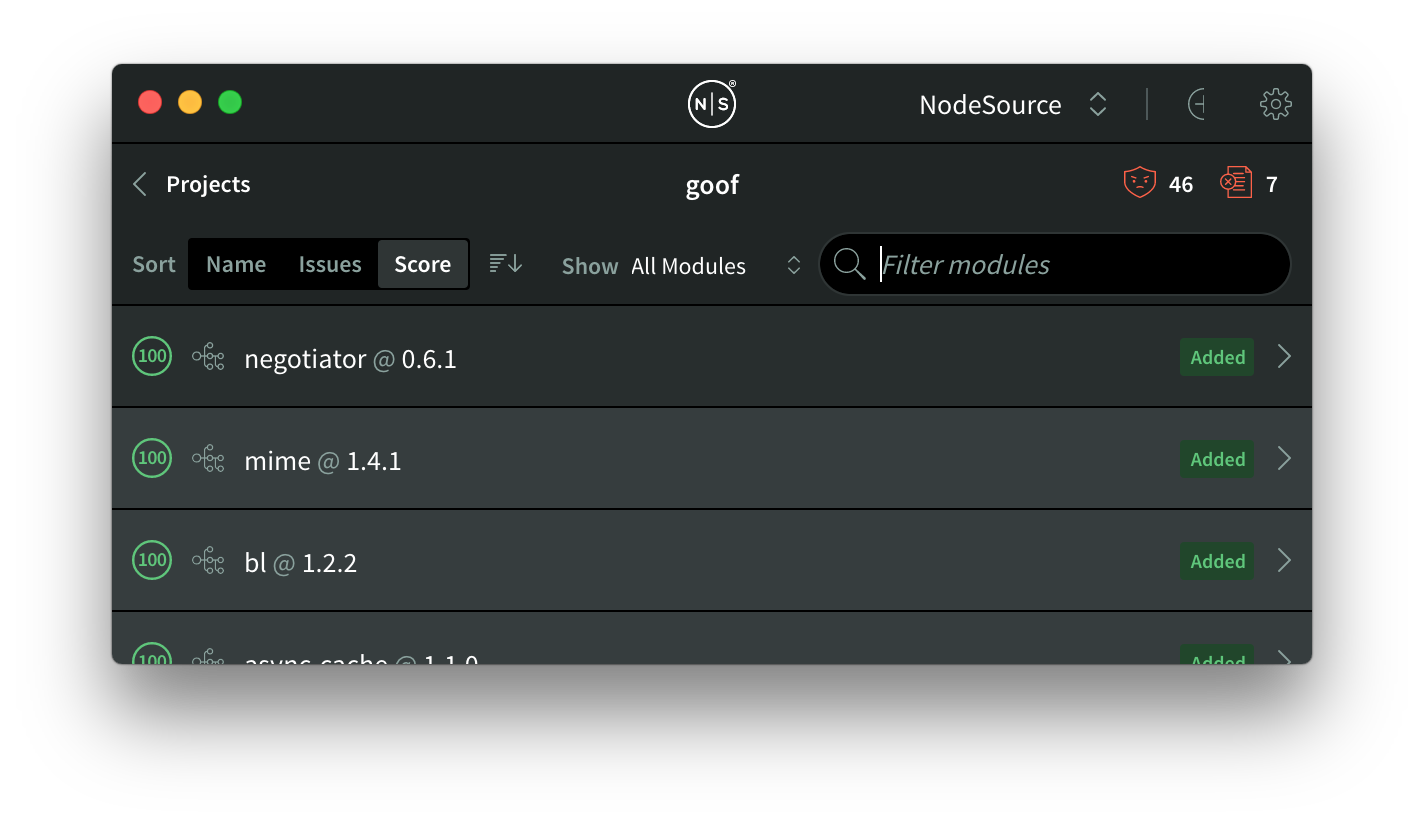
Task: Sort modules by Name
Action: pyautogui.click(x=236, y=264)
